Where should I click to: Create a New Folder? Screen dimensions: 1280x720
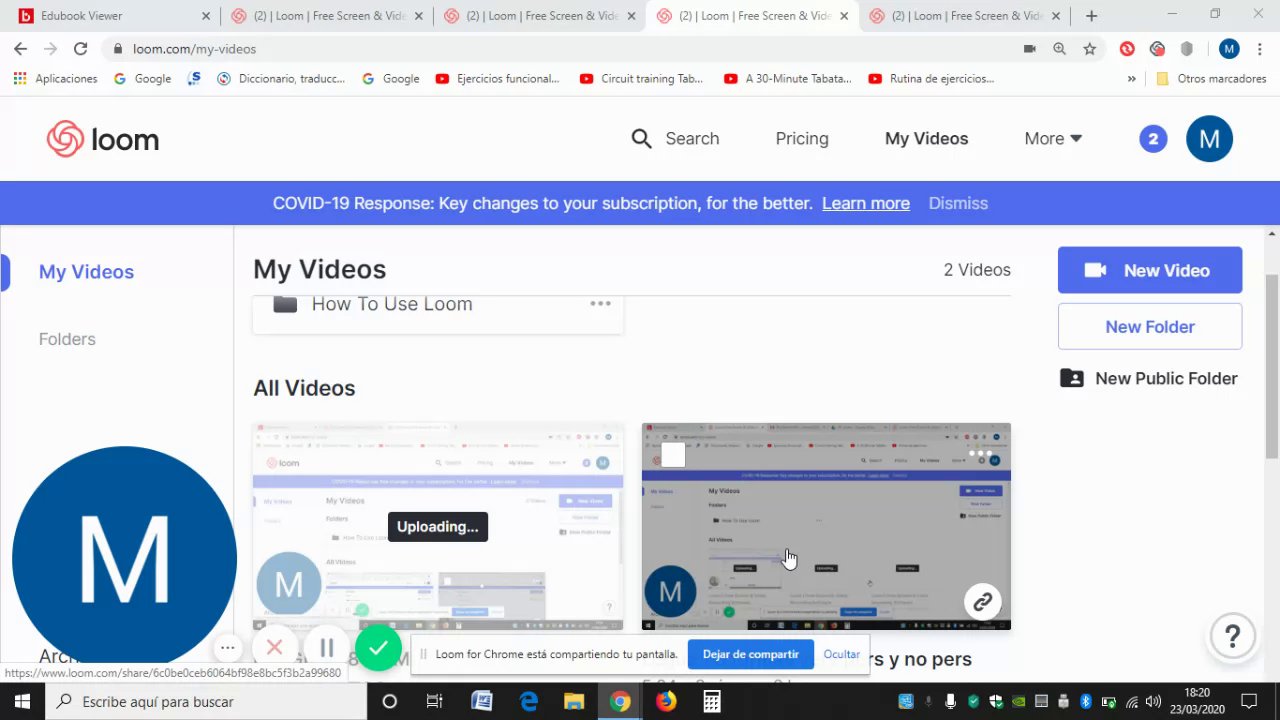coord(1150,327)
